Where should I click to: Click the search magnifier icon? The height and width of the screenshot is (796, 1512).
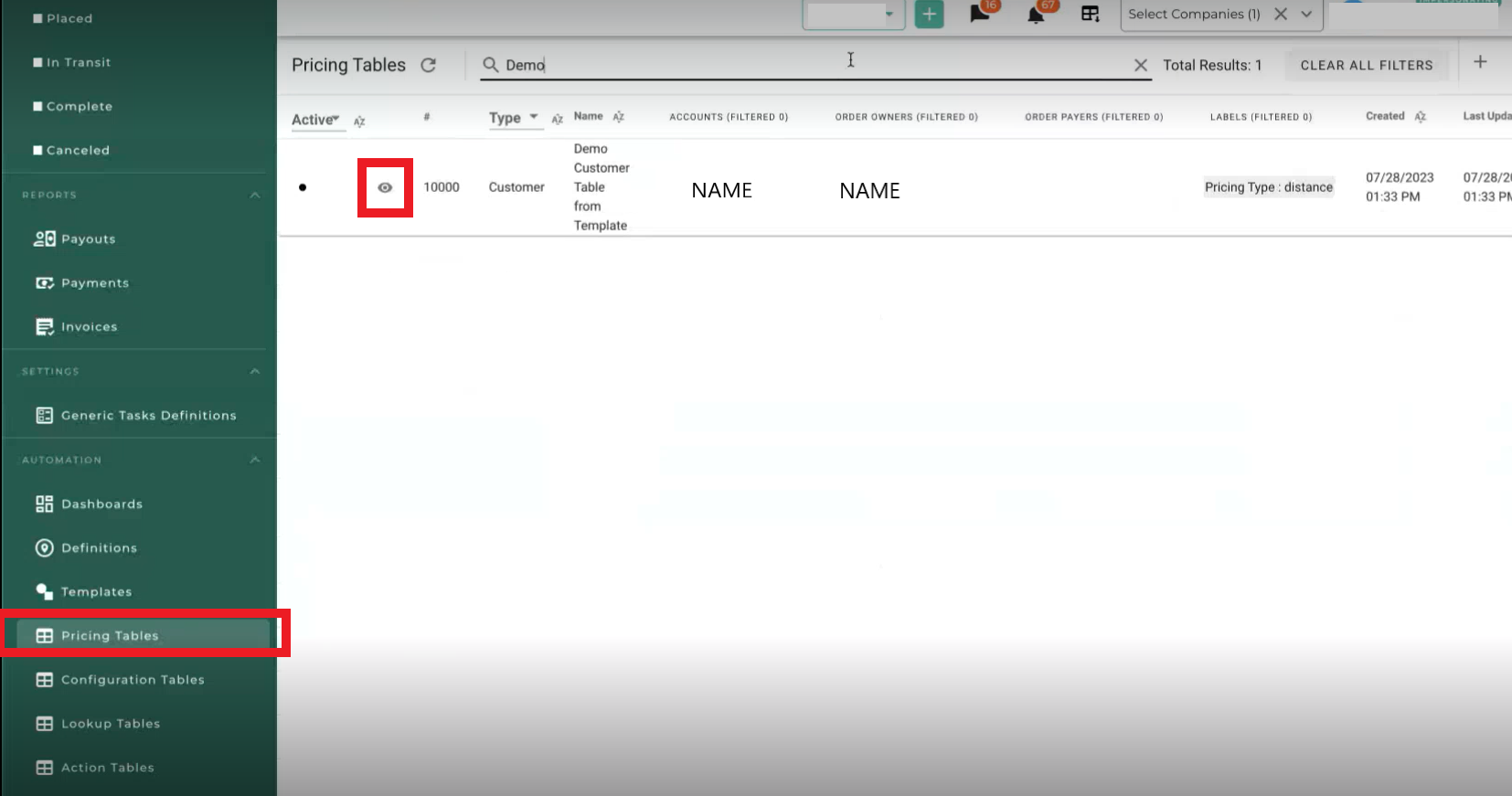[491, 65]
